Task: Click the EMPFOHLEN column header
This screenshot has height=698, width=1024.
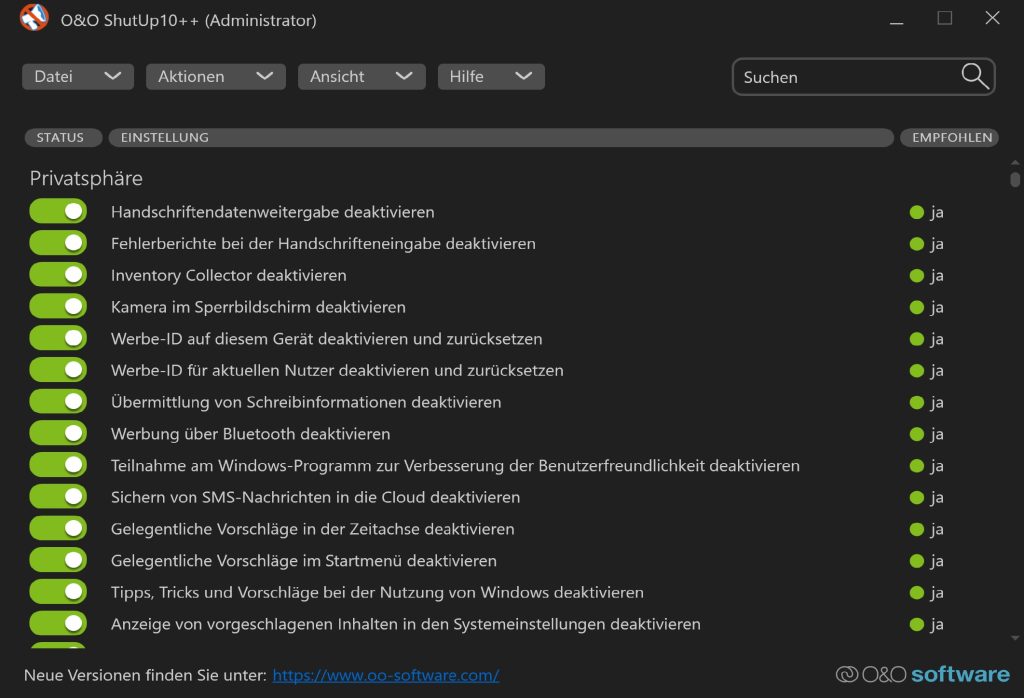Action: tap(950, 138)
